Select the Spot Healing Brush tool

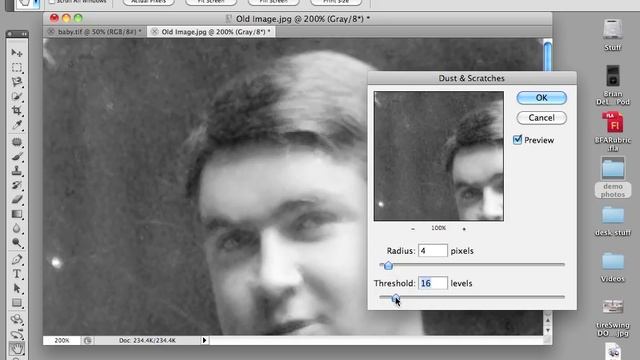click(x=17, y=142)
